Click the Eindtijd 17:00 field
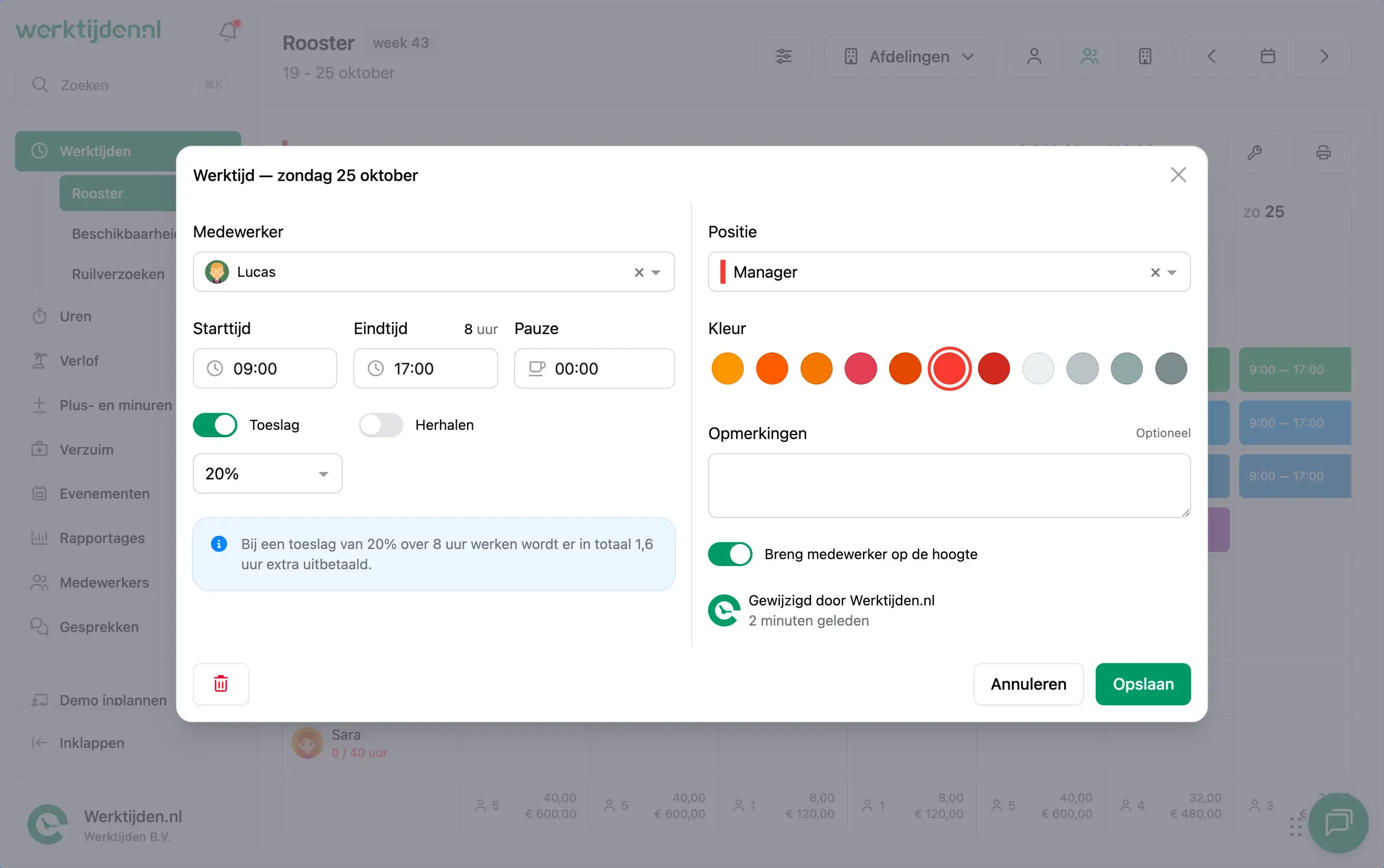The image size is (1384, 868). (425, 368)
